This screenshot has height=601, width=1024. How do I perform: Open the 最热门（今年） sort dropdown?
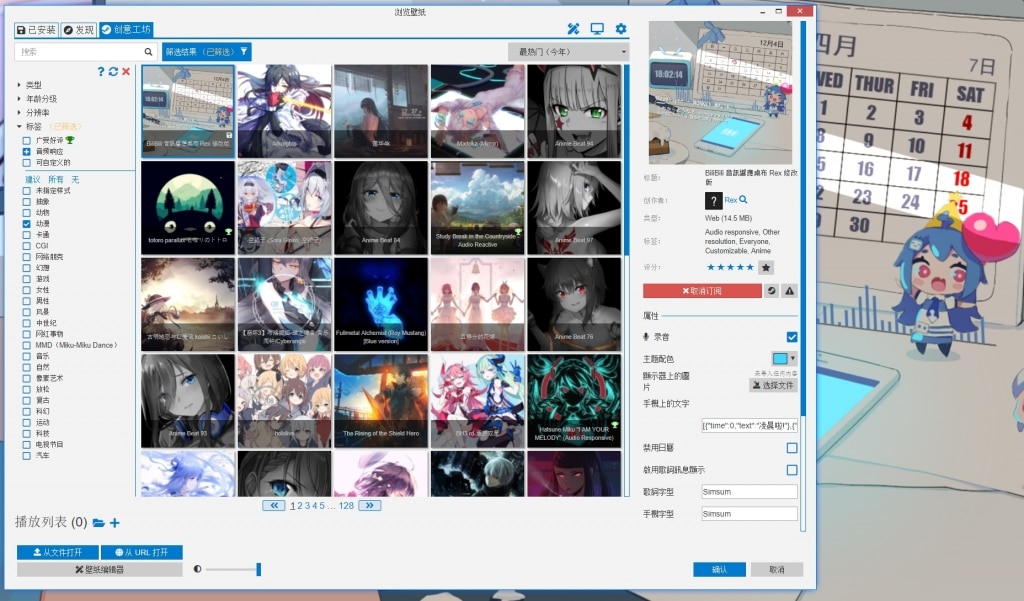coord(569,51)
